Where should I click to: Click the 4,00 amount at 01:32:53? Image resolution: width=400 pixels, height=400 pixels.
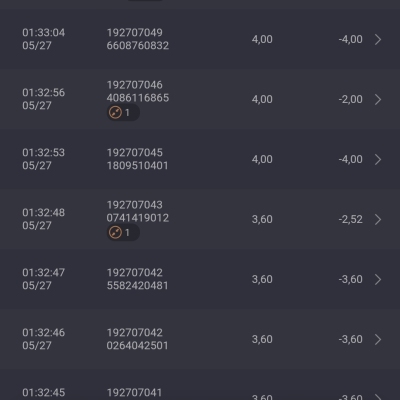(x=262, y=159)
